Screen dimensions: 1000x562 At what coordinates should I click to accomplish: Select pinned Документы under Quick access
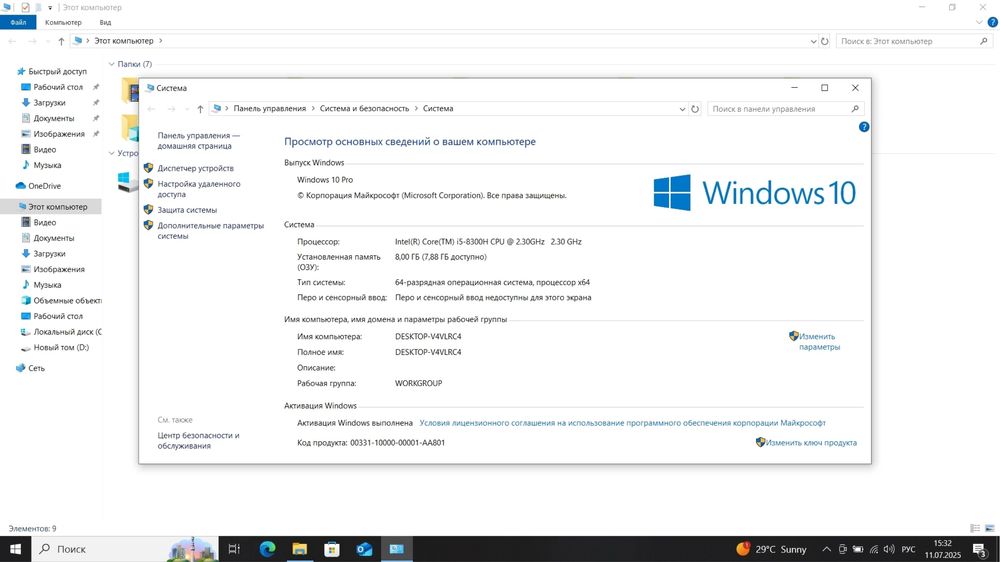pyautogui.click(x=54, y=118)
